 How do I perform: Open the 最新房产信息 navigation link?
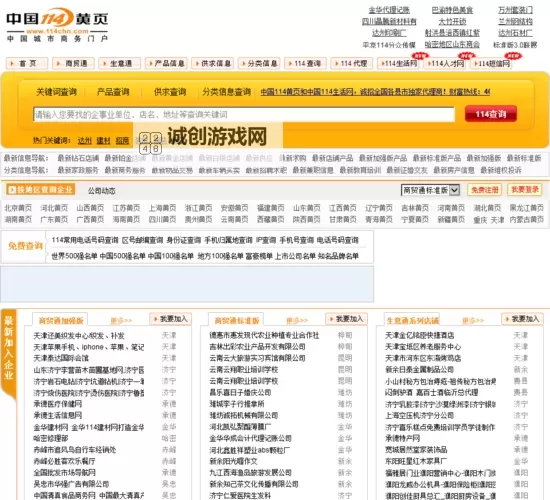pos(454,171)
